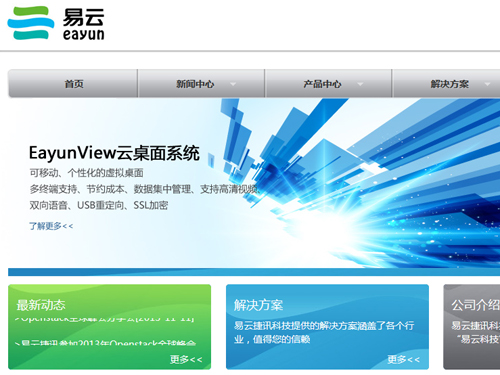Open the 解决方案 navigation item
This screenshot has height=375, width=500.
tap(449, 84)
